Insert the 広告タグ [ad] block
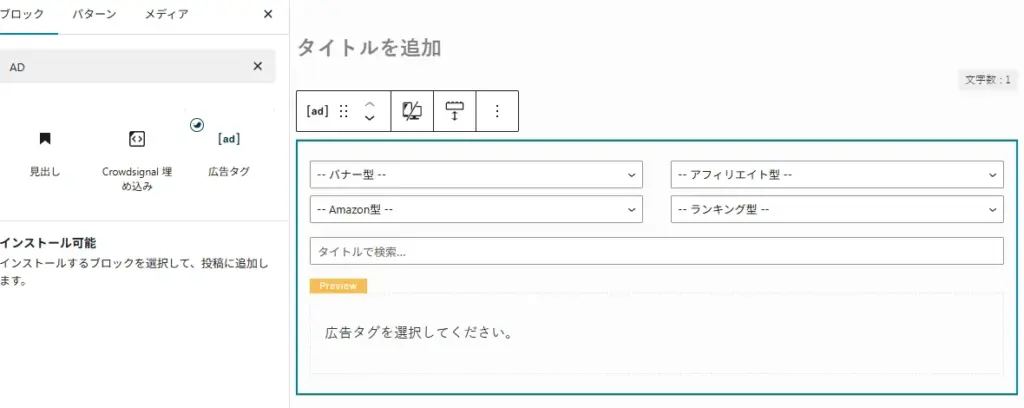Viewport: 1024px width, 408px height. click(229, 154)
